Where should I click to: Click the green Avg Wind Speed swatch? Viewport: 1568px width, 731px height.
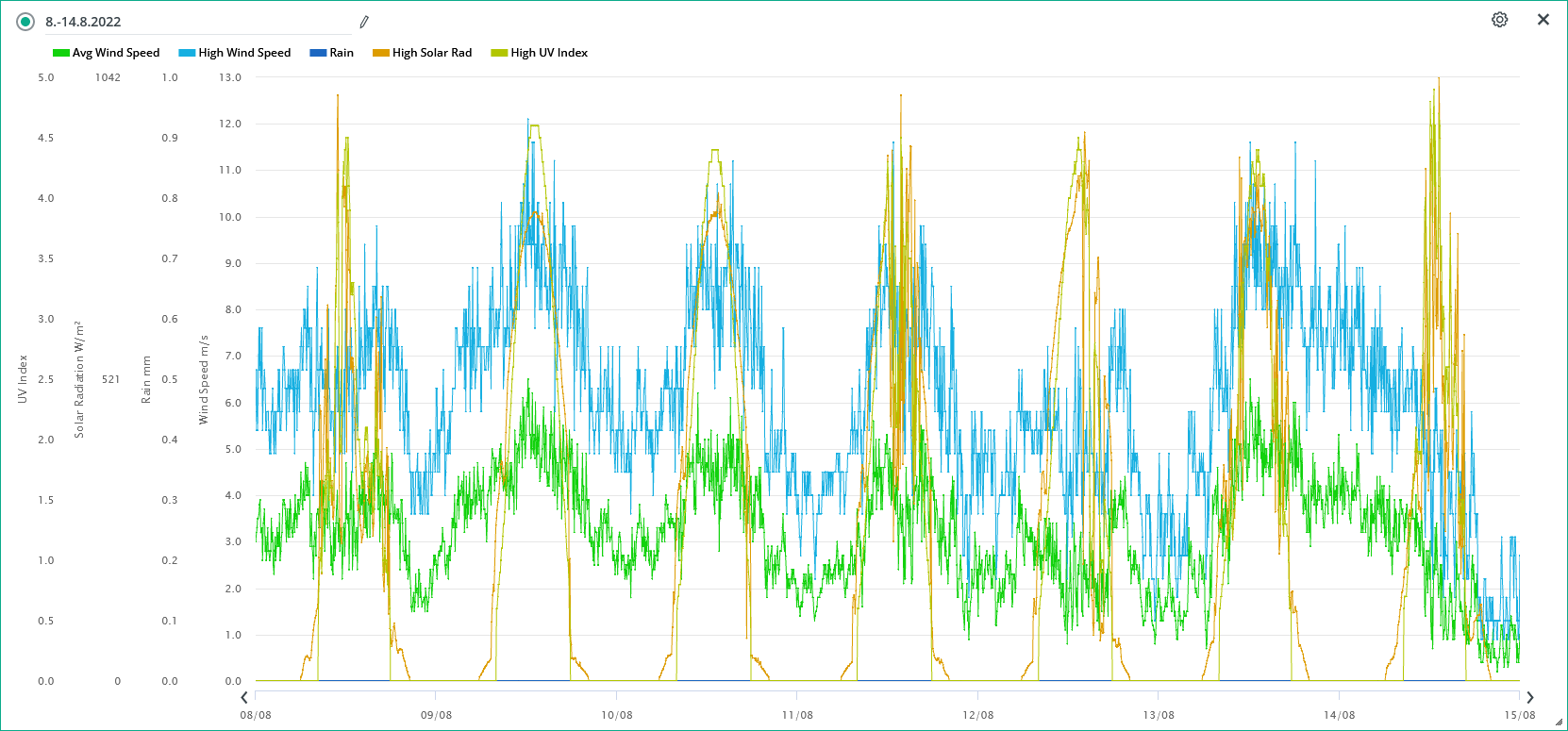(x=60, y=53)
